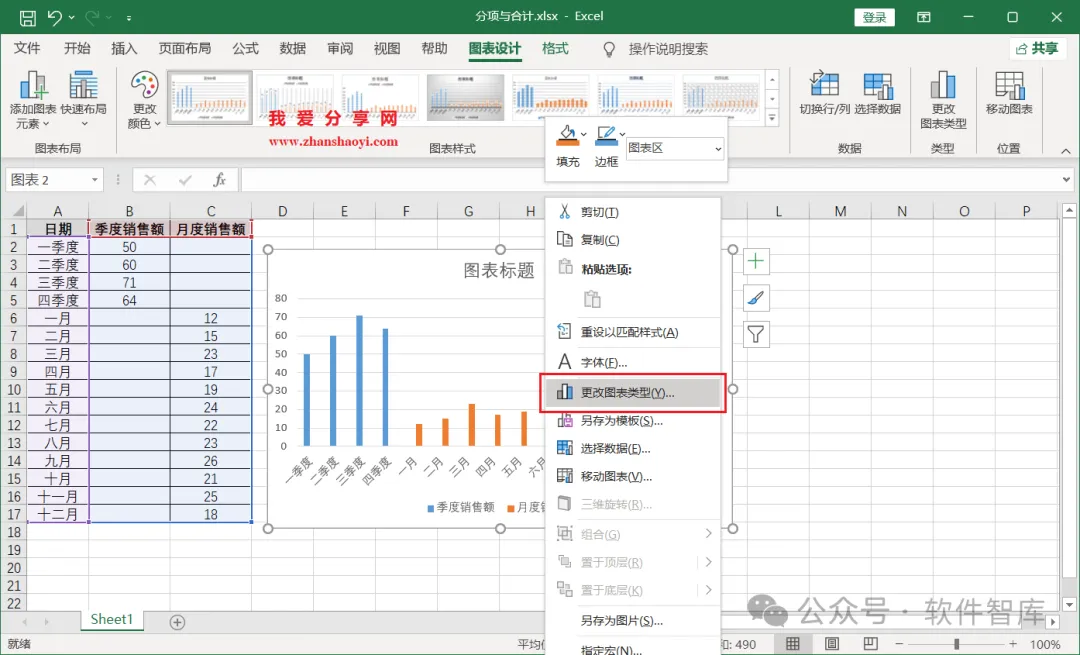Choose Cut (剪切) from context menu
This screenshot has width=1080, height=655.
pos(632,212)
